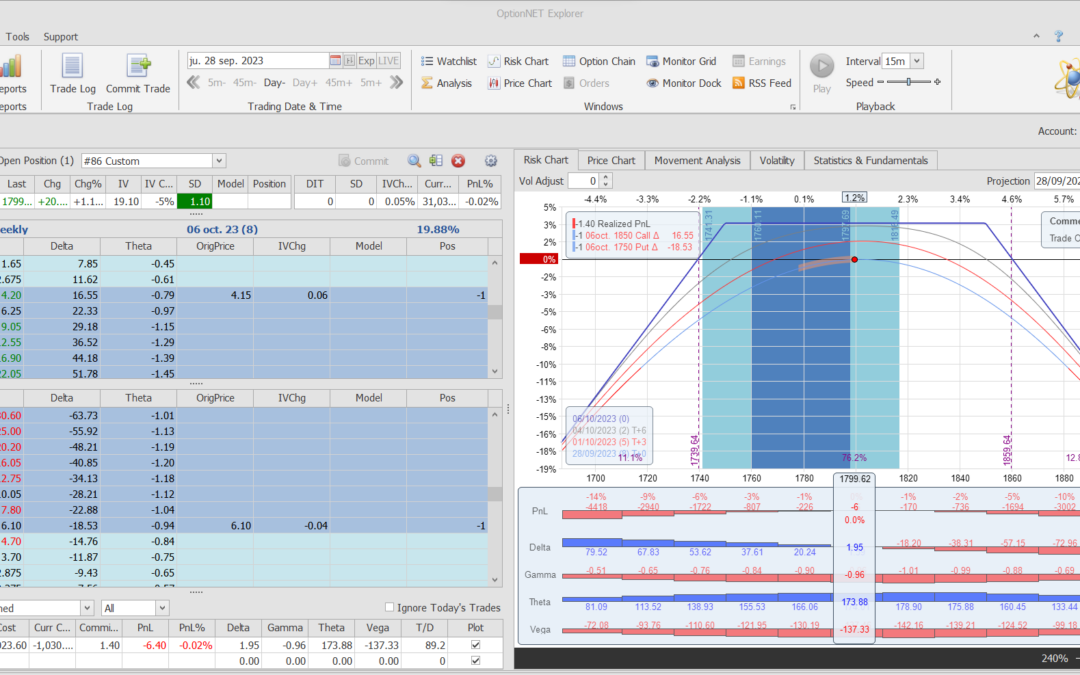Open the Option Chain window
Screen dimensions: 1080x675
(x=599, y=61)
